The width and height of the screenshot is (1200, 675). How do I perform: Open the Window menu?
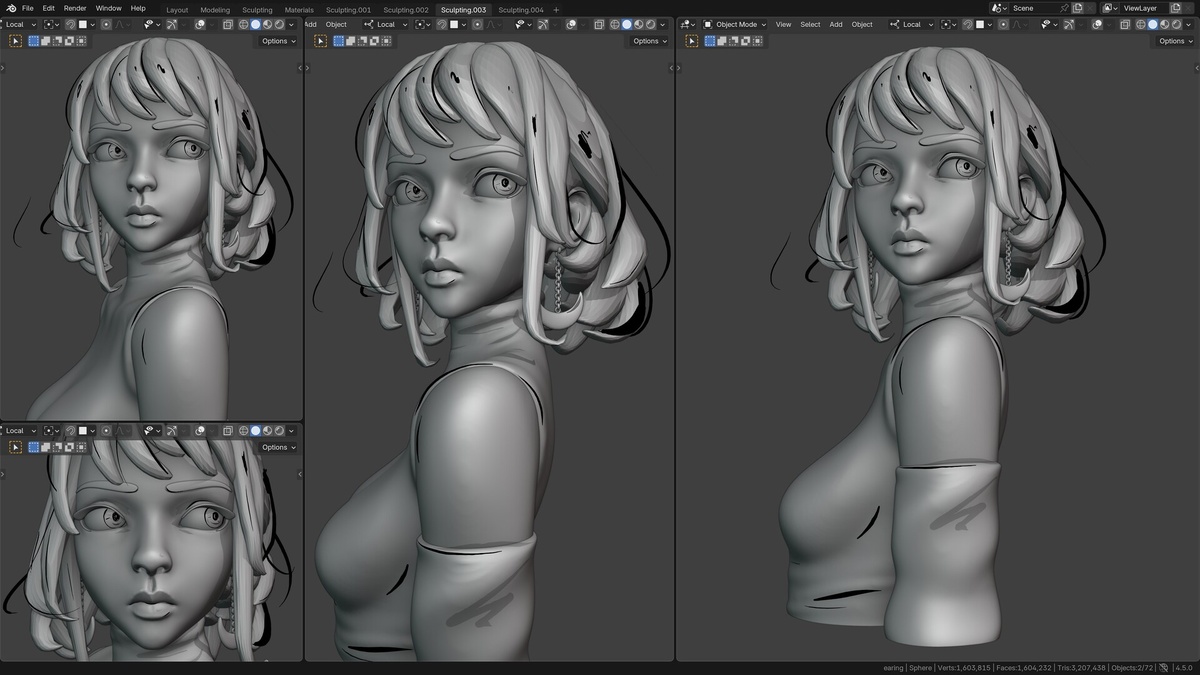[108, 8]
